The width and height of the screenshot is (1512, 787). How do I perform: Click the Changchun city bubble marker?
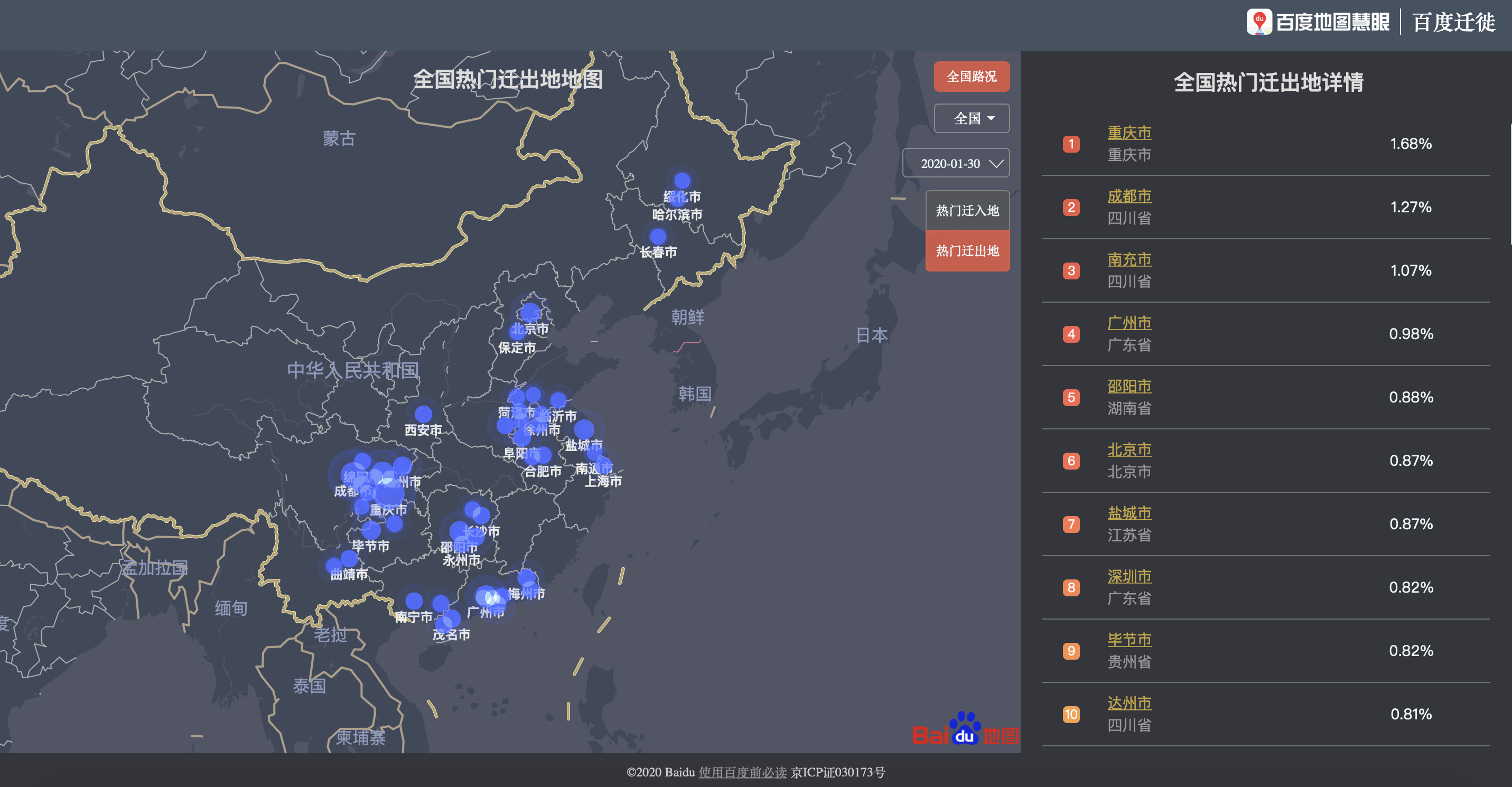[x=658, y=237]
